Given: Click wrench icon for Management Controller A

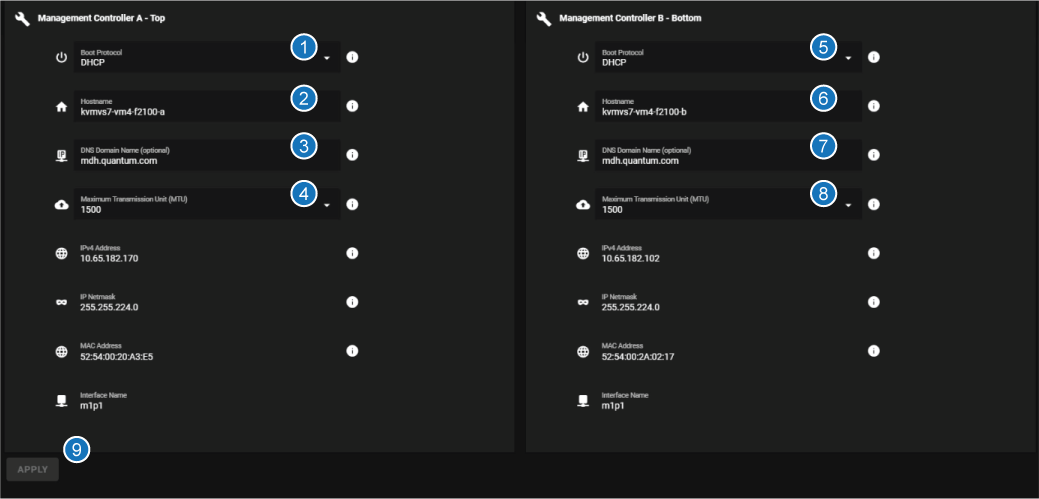Looking at the screenshot, I should pos(23,19).
